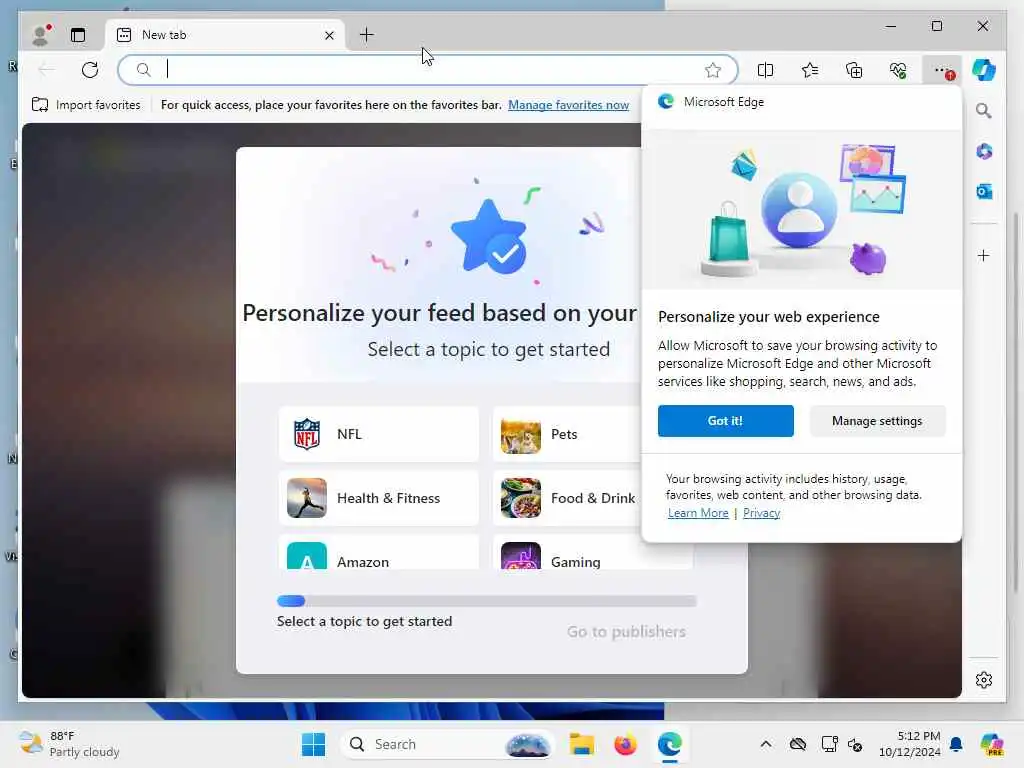The height and width of the screenshot is (768, 1024).
Task: Select the Amazon topic card
Action: coord(379,552)
